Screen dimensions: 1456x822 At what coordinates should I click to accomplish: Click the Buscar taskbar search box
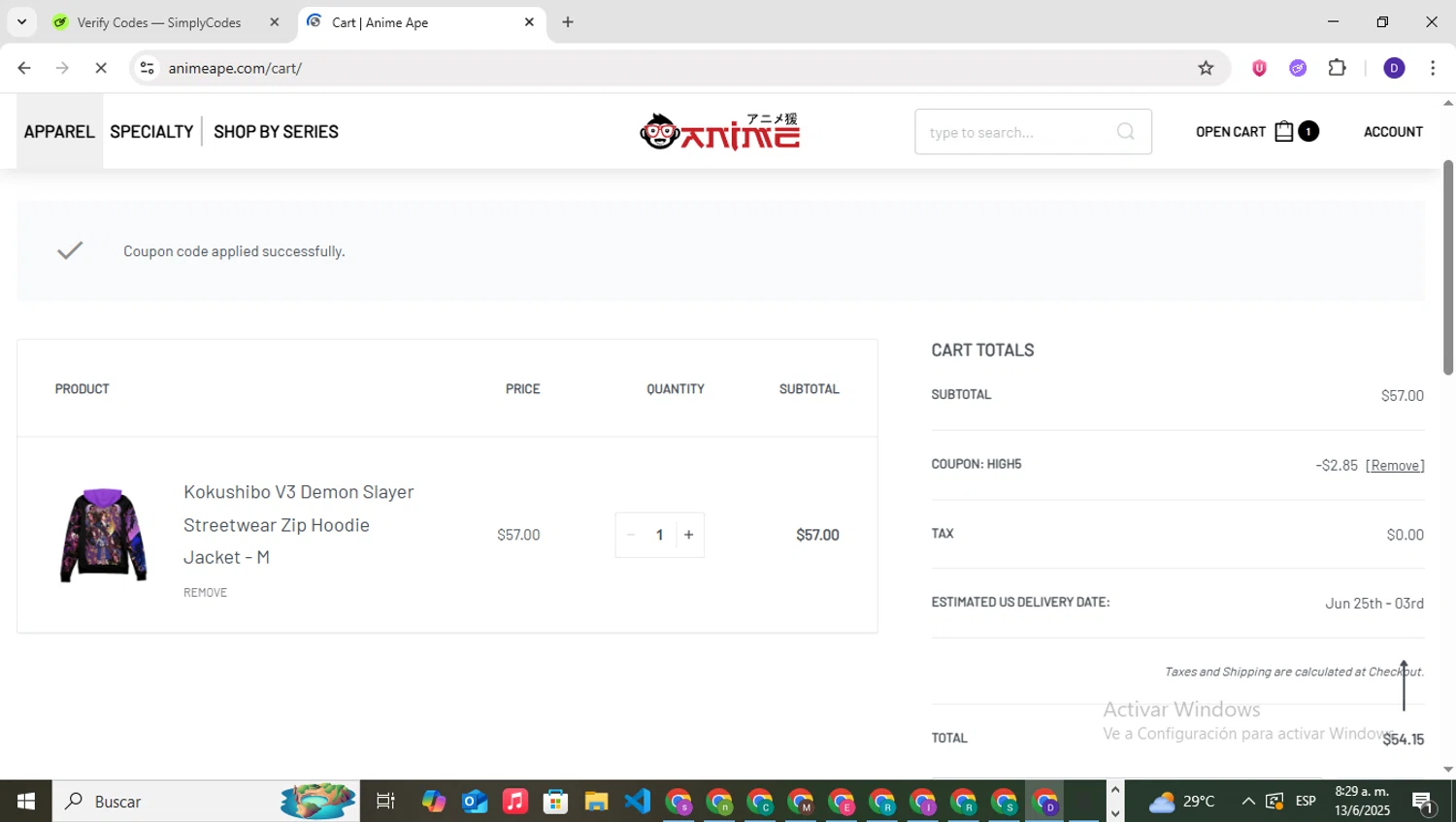[x=206, y=802]
